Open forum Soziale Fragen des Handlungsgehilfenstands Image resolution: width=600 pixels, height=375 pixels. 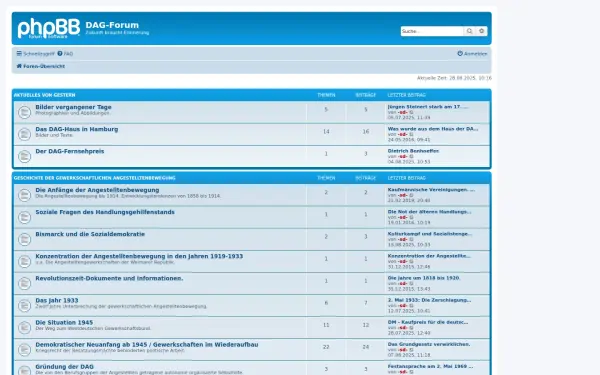105,212
